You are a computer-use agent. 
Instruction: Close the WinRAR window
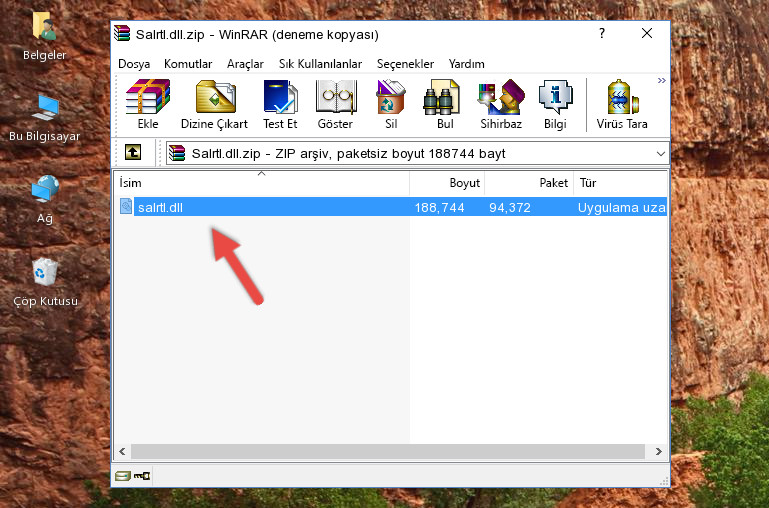pyautogui.click(x=647, y=33)
